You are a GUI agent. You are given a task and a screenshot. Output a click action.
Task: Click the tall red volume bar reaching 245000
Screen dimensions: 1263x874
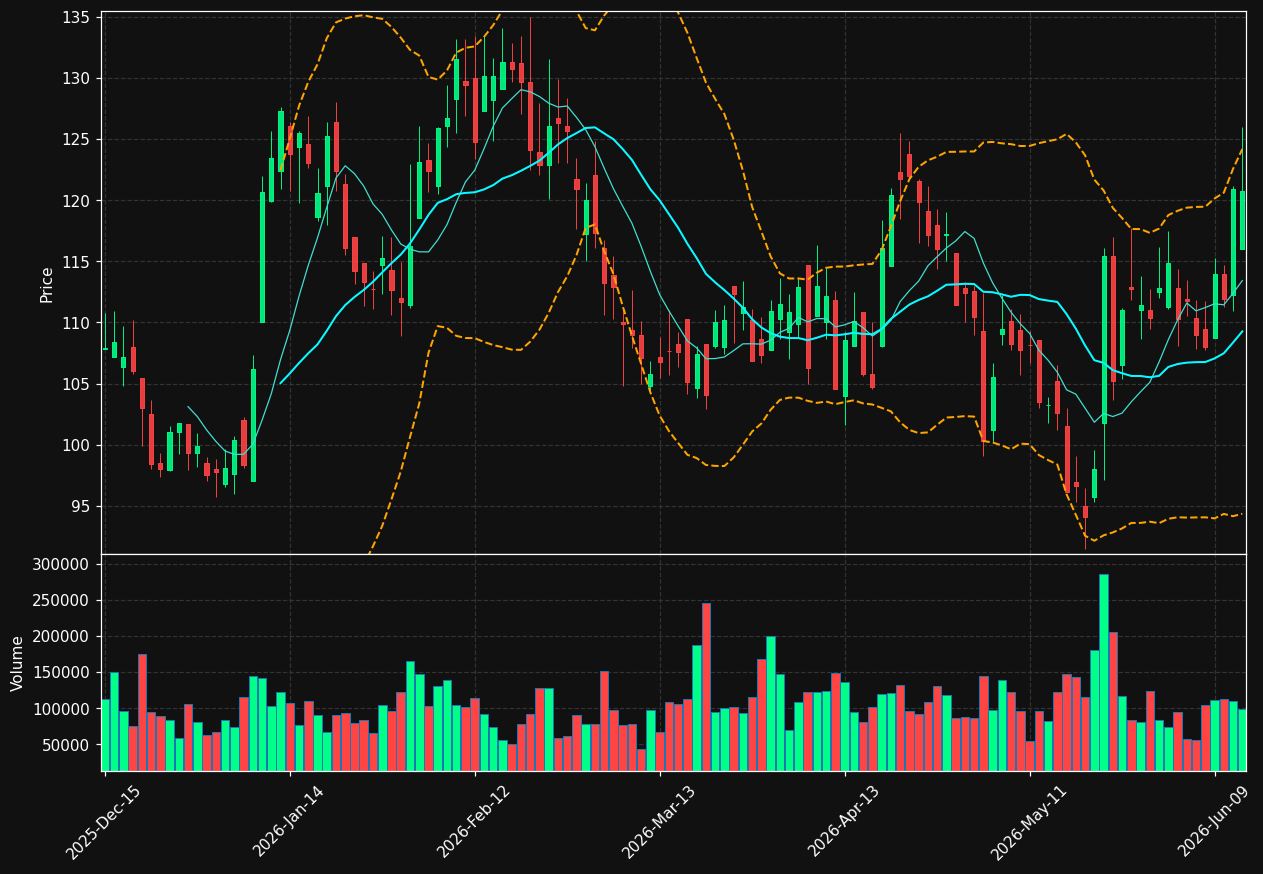(x=706, y=687)
